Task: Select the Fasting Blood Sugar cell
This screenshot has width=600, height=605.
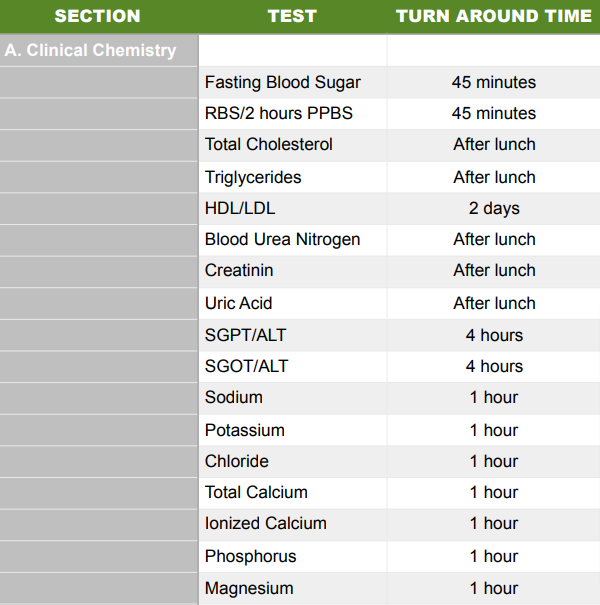Action: coord(283,82)
